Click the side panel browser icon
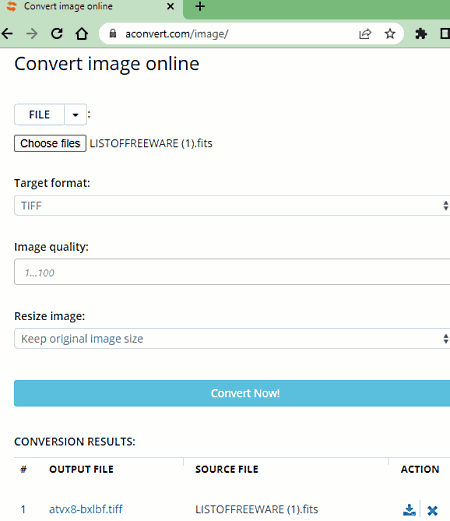450x521 pixels. pos(445,34)
